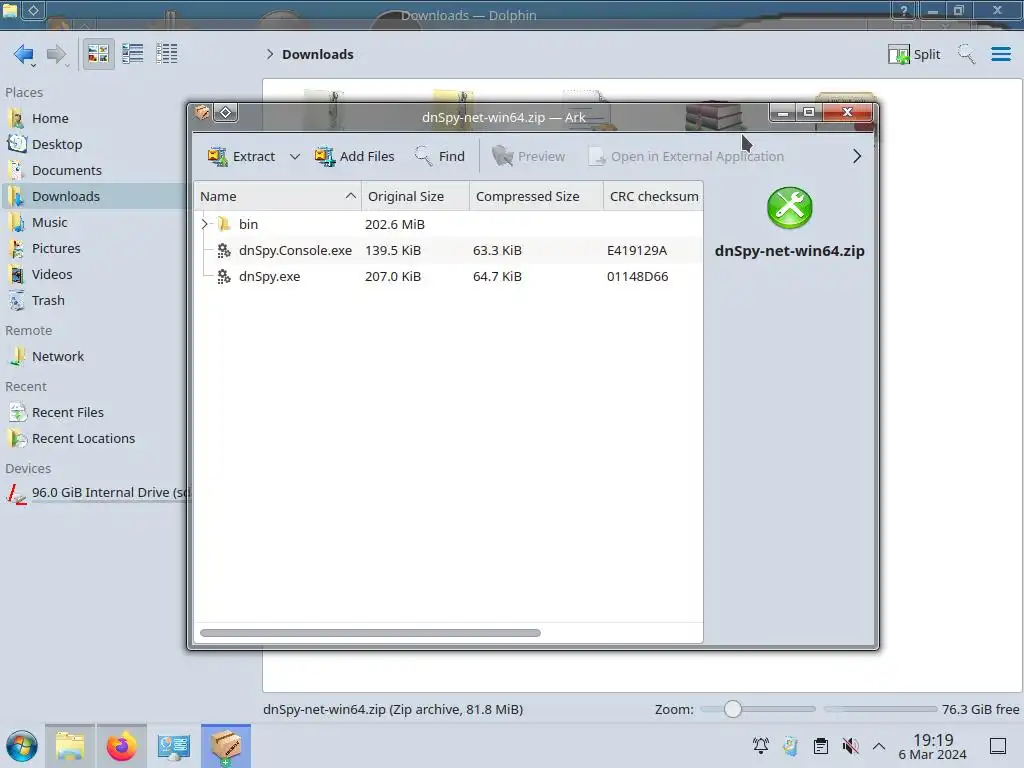1024x768 pixels.
Task: Switch Dolphin to Icons view mode
Action: (x=98, y=54)
